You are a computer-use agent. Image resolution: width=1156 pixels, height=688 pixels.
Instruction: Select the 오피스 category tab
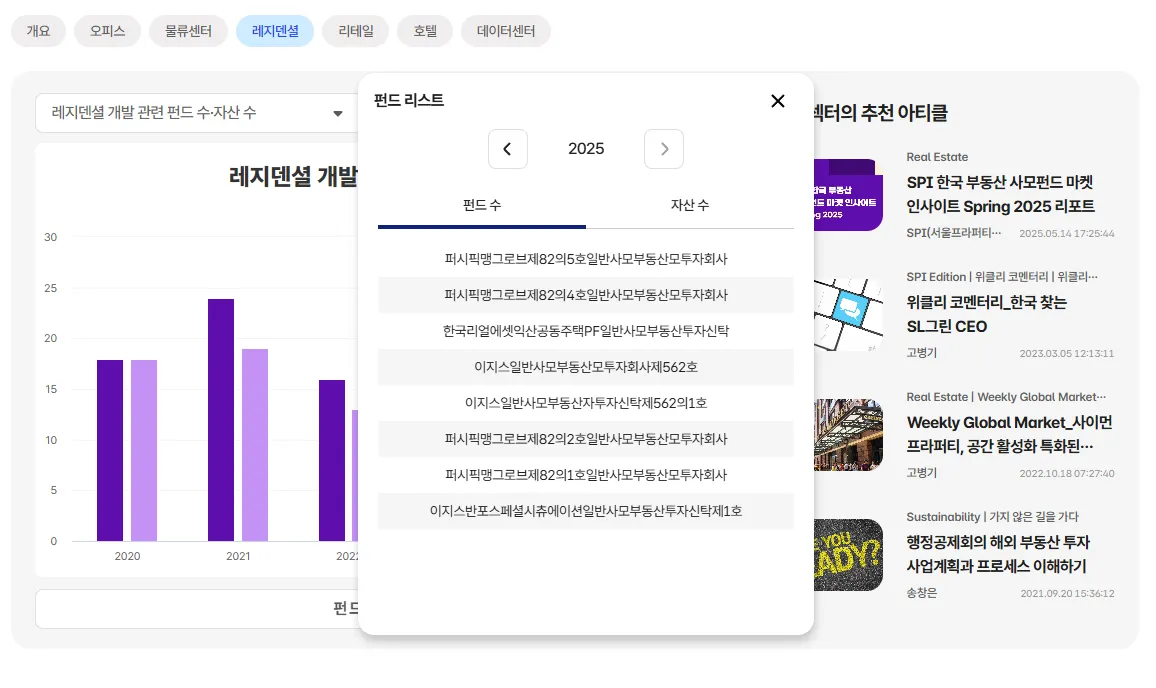pyautogui.click(x=108, y=31)
